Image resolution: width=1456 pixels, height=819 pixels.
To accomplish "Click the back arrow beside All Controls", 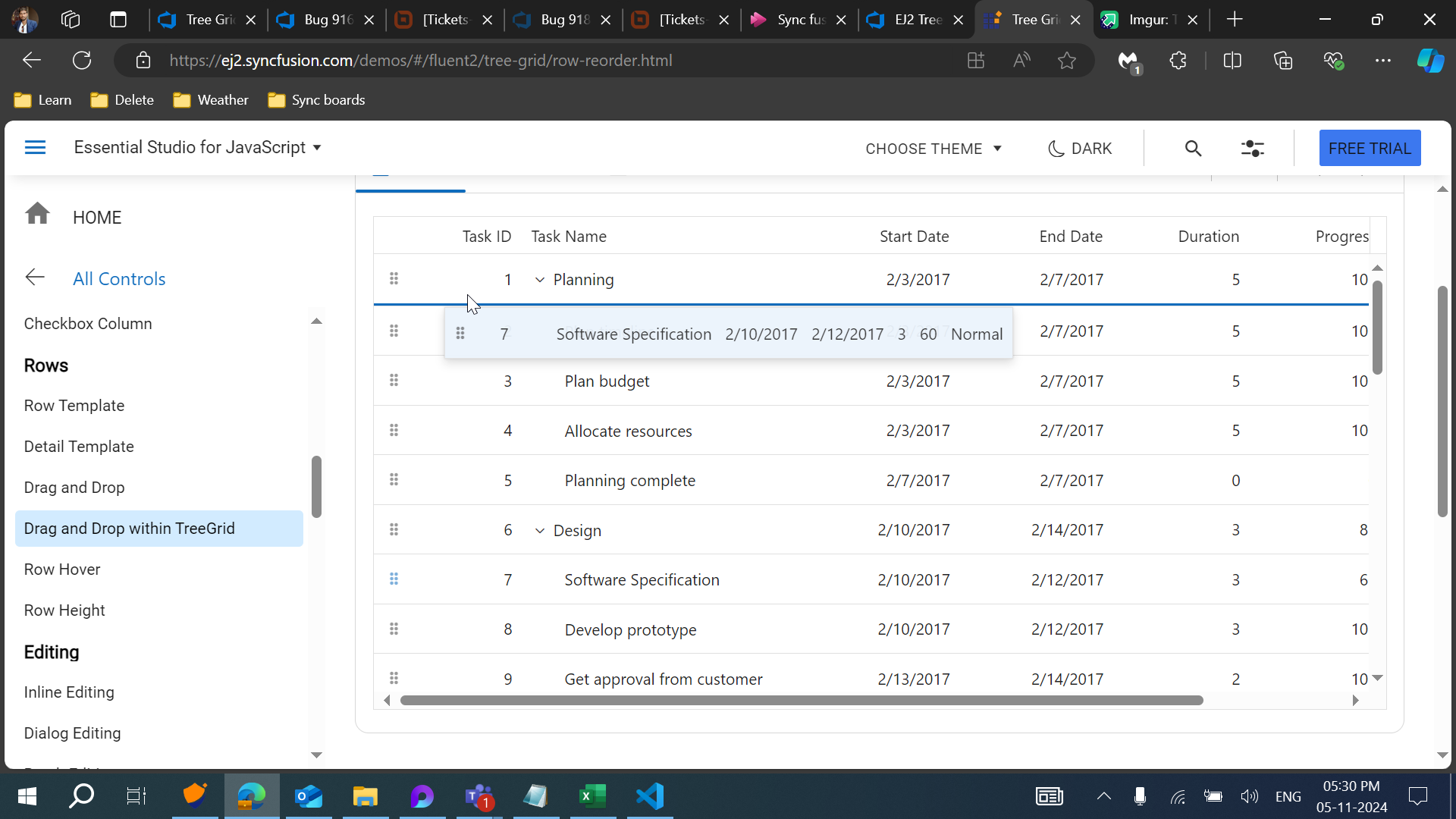I will coord(35,278).
